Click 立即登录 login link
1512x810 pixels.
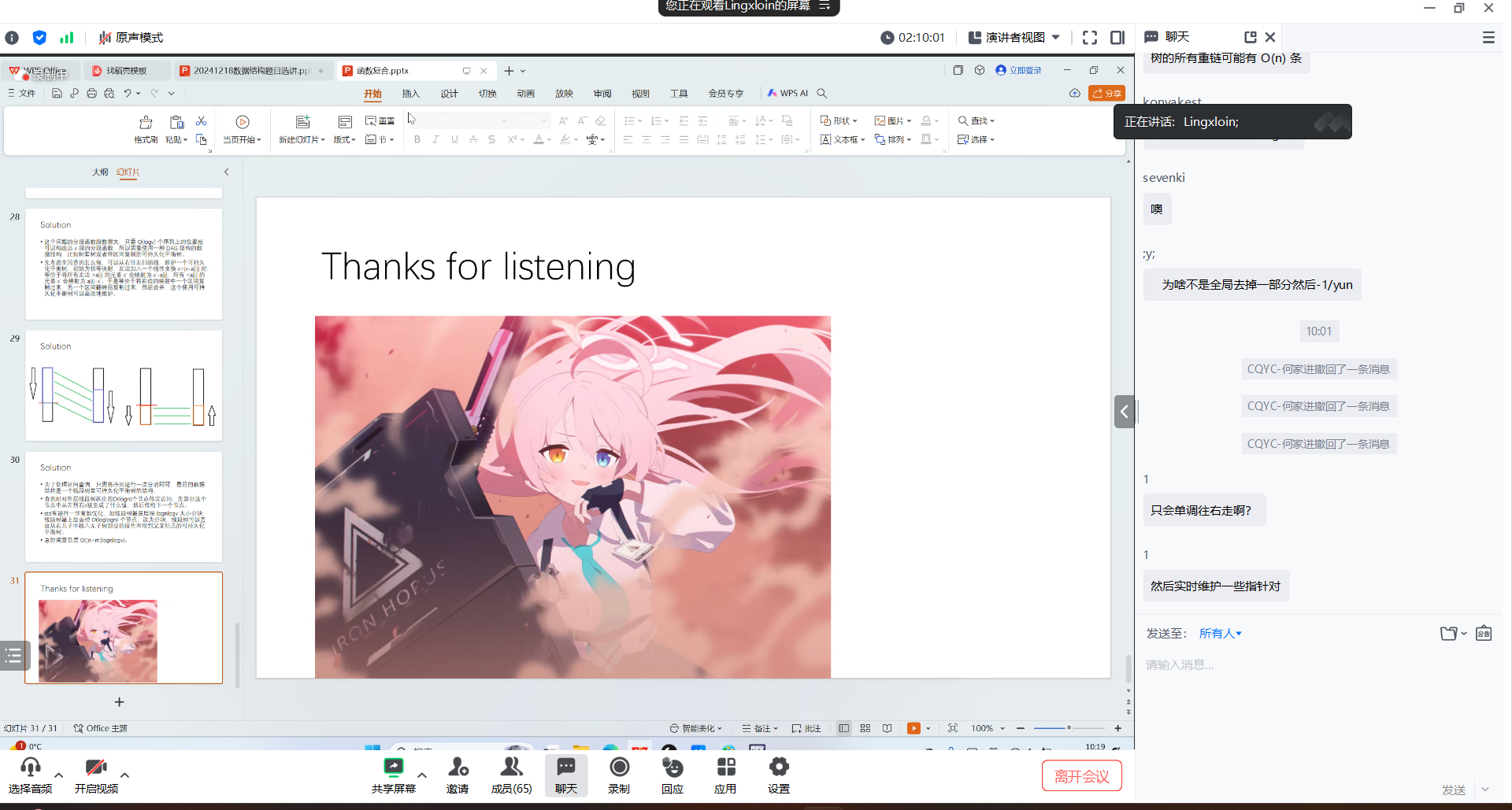pyautogui.click(x=1018, y=70)
